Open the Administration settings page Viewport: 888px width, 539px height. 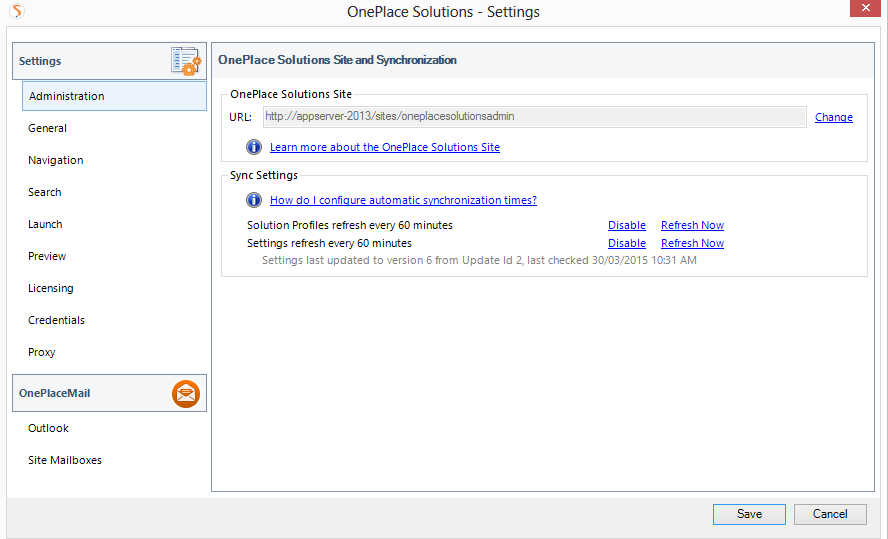[x=67, y=96]
